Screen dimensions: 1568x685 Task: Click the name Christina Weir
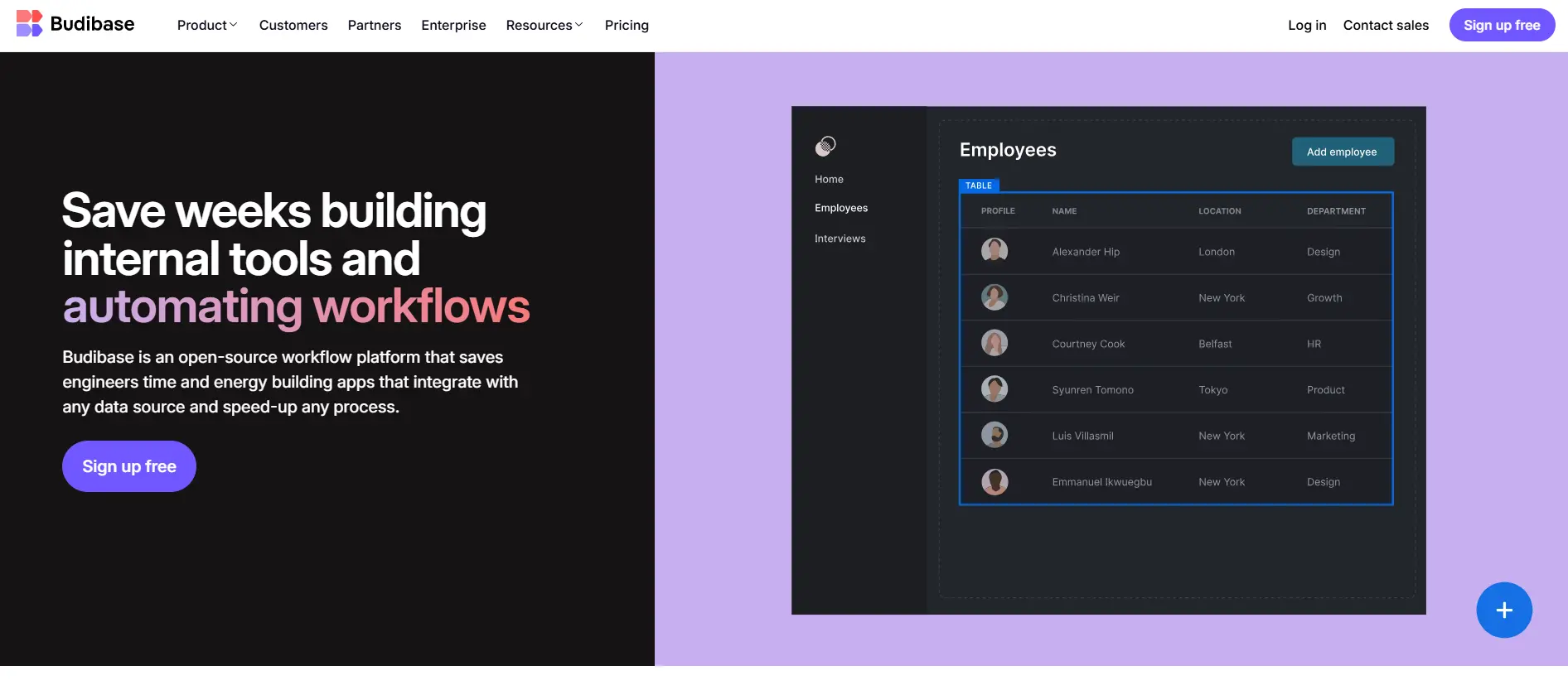tap(1086, 298)
